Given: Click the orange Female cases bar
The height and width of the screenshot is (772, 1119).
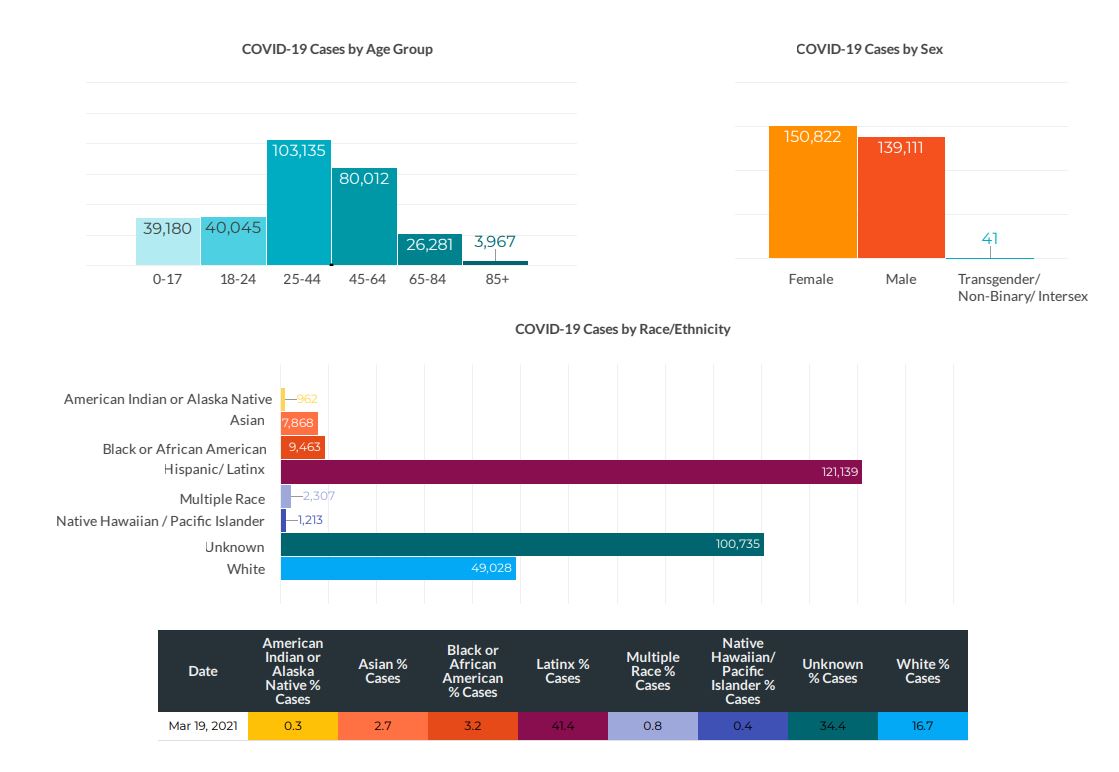Looking at the screenshot, I should (812, 193).
